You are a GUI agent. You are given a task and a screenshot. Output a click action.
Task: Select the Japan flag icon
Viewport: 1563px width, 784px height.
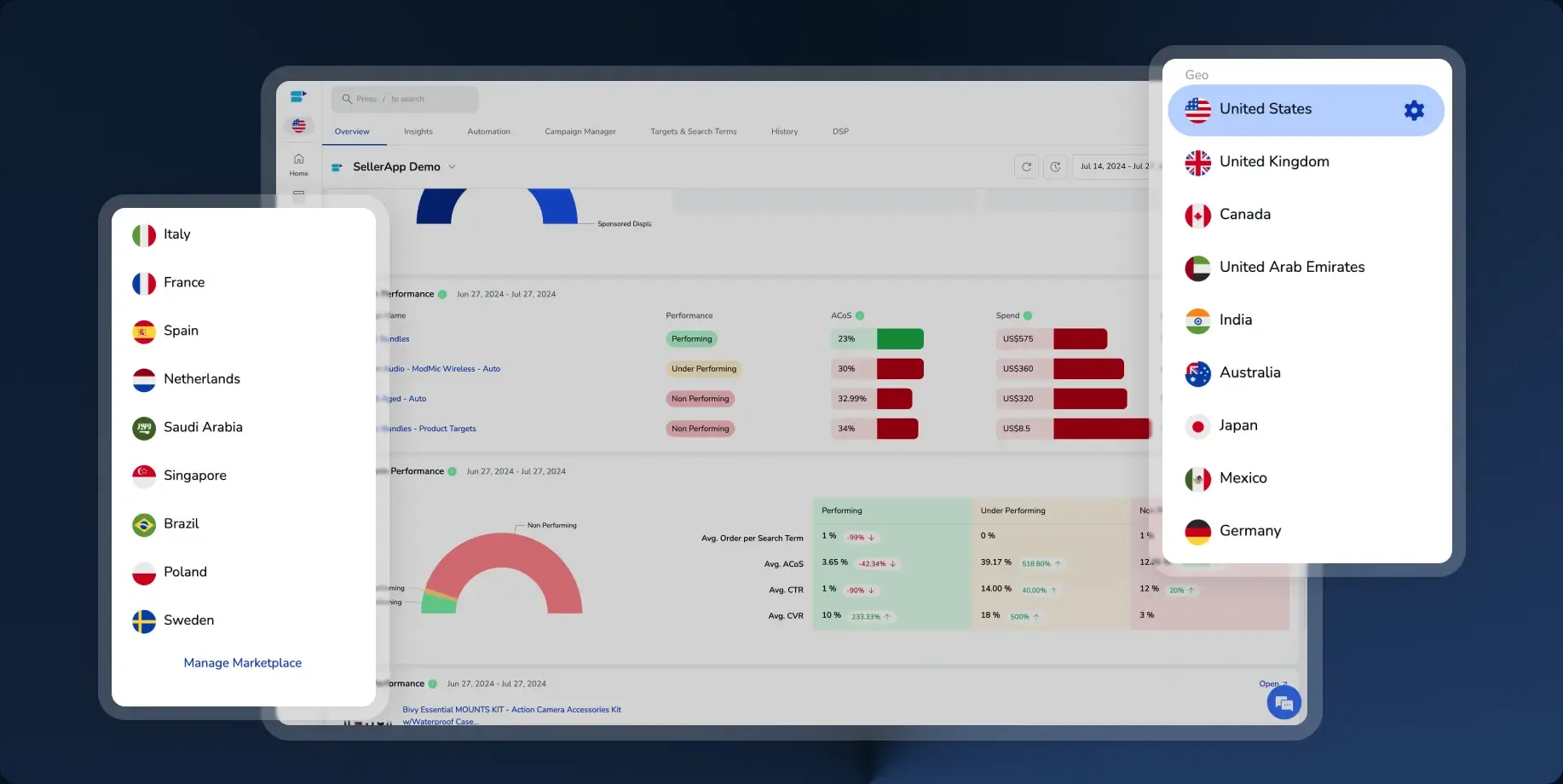click(1197, 427)
